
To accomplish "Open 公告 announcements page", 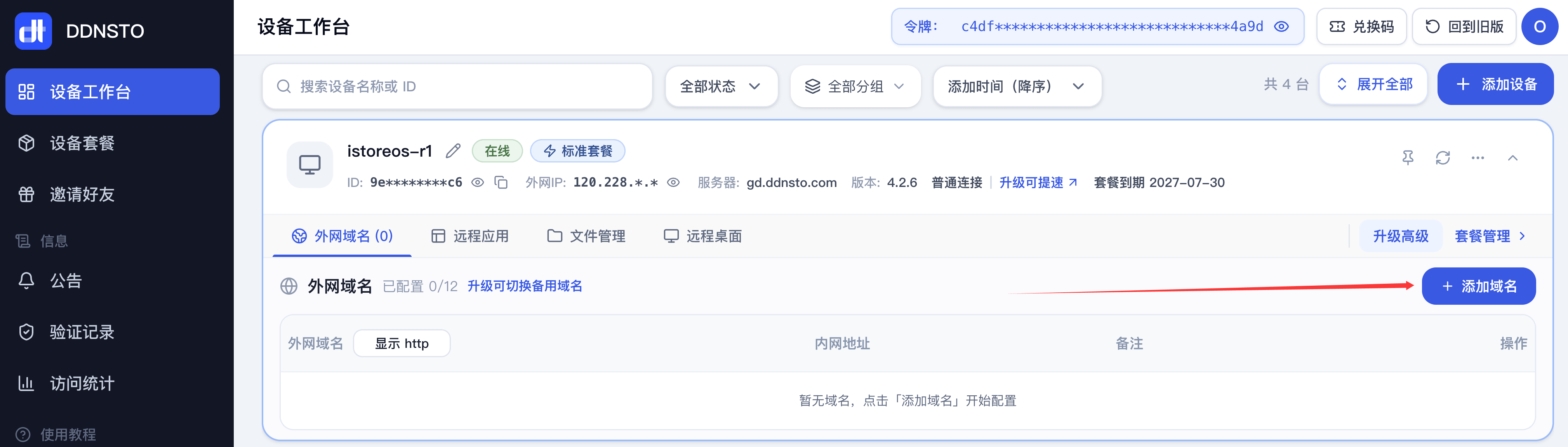I will tap(113, 281).
